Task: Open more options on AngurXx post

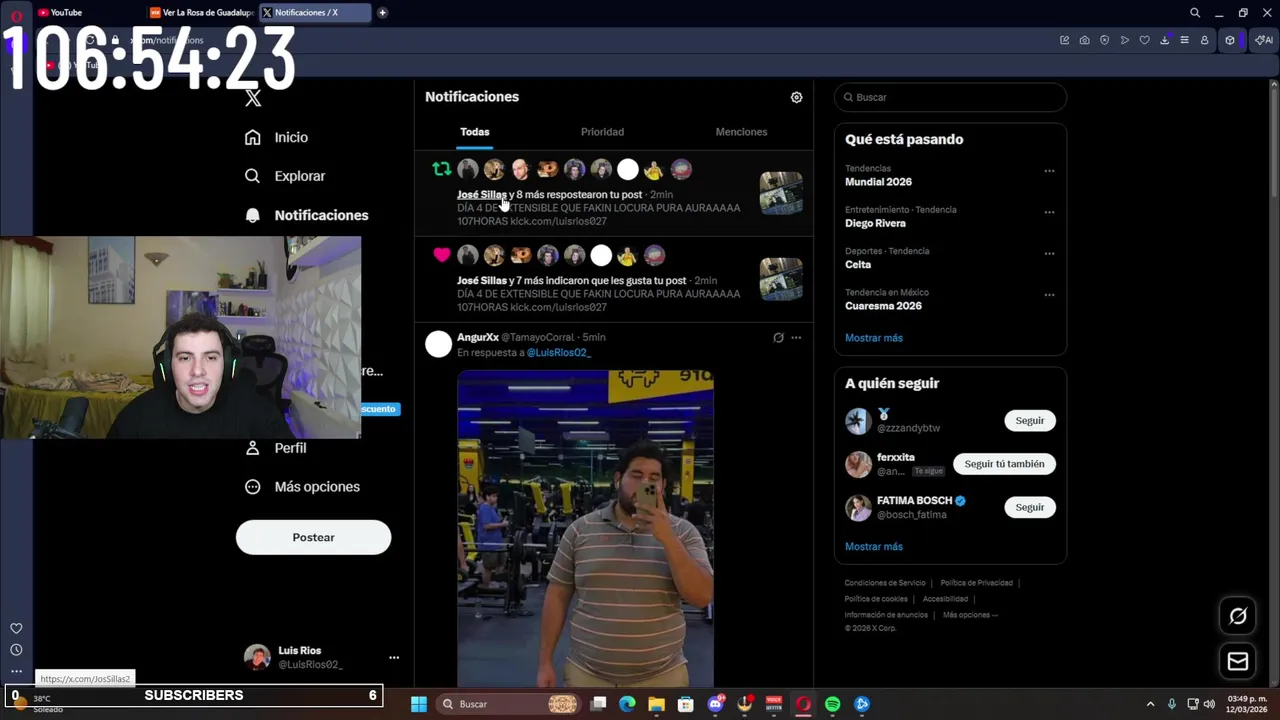Action: (x=796, y=338)
